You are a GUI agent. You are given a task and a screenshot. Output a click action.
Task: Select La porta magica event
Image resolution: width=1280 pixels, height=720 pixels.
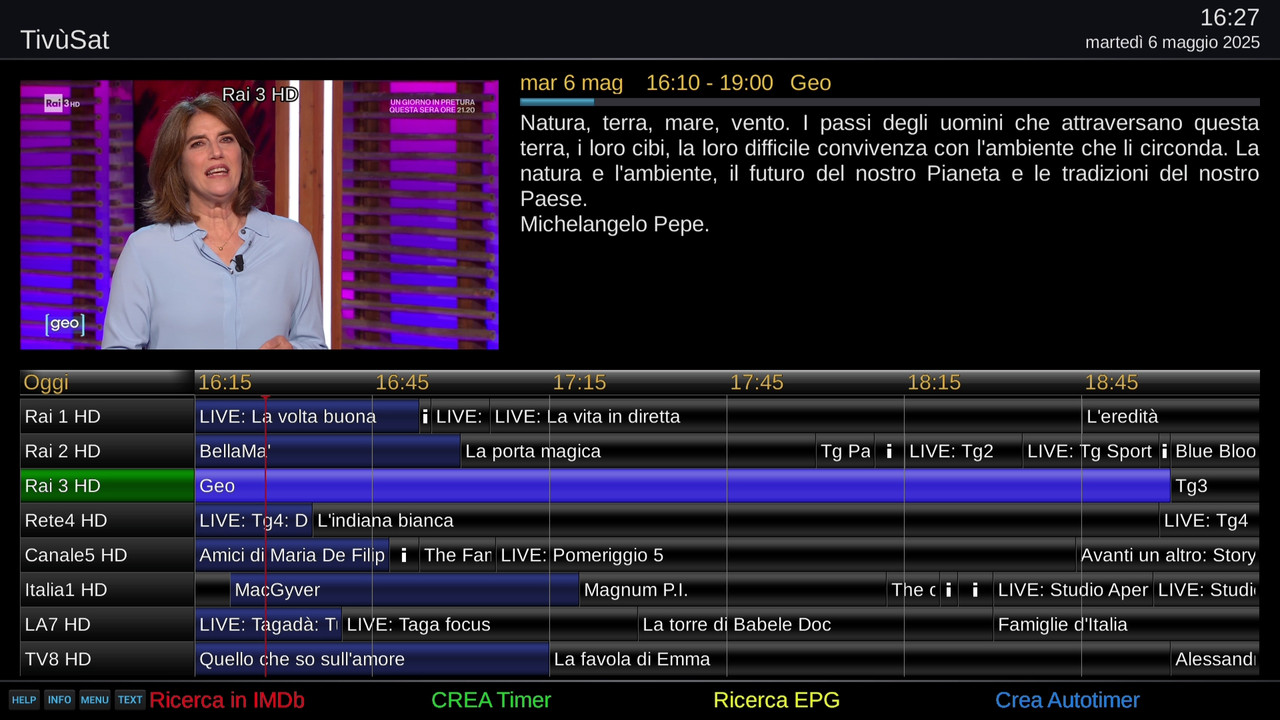click(638, 451)
